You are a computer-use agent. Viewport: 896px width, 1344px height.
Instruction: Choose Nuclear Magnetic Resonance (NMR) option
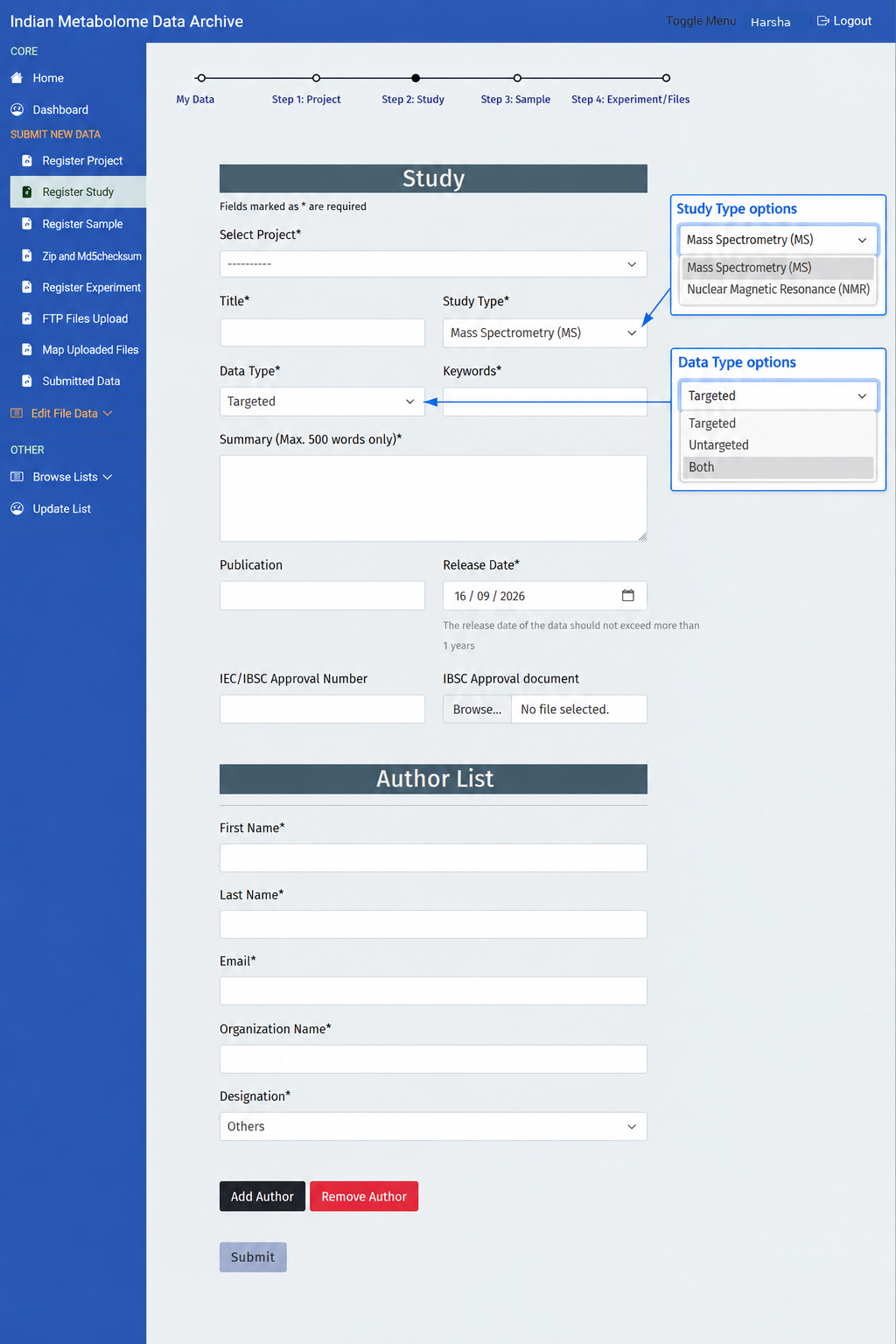[x=778, y=290]
